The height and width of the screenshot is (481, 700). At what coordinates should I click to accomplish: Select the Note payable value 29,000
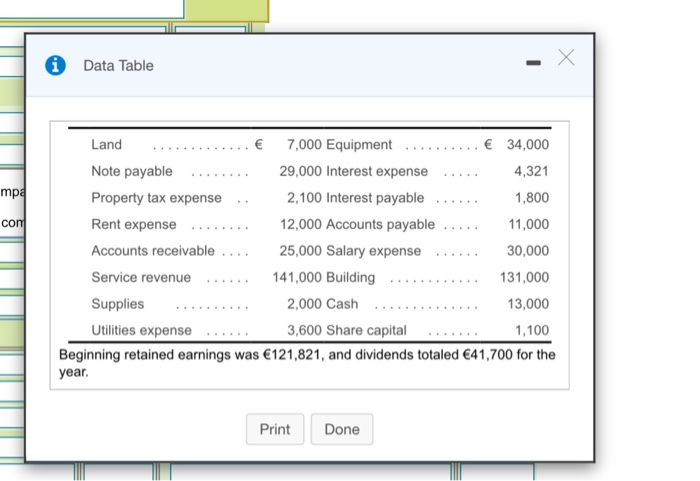tap(300, 171)
